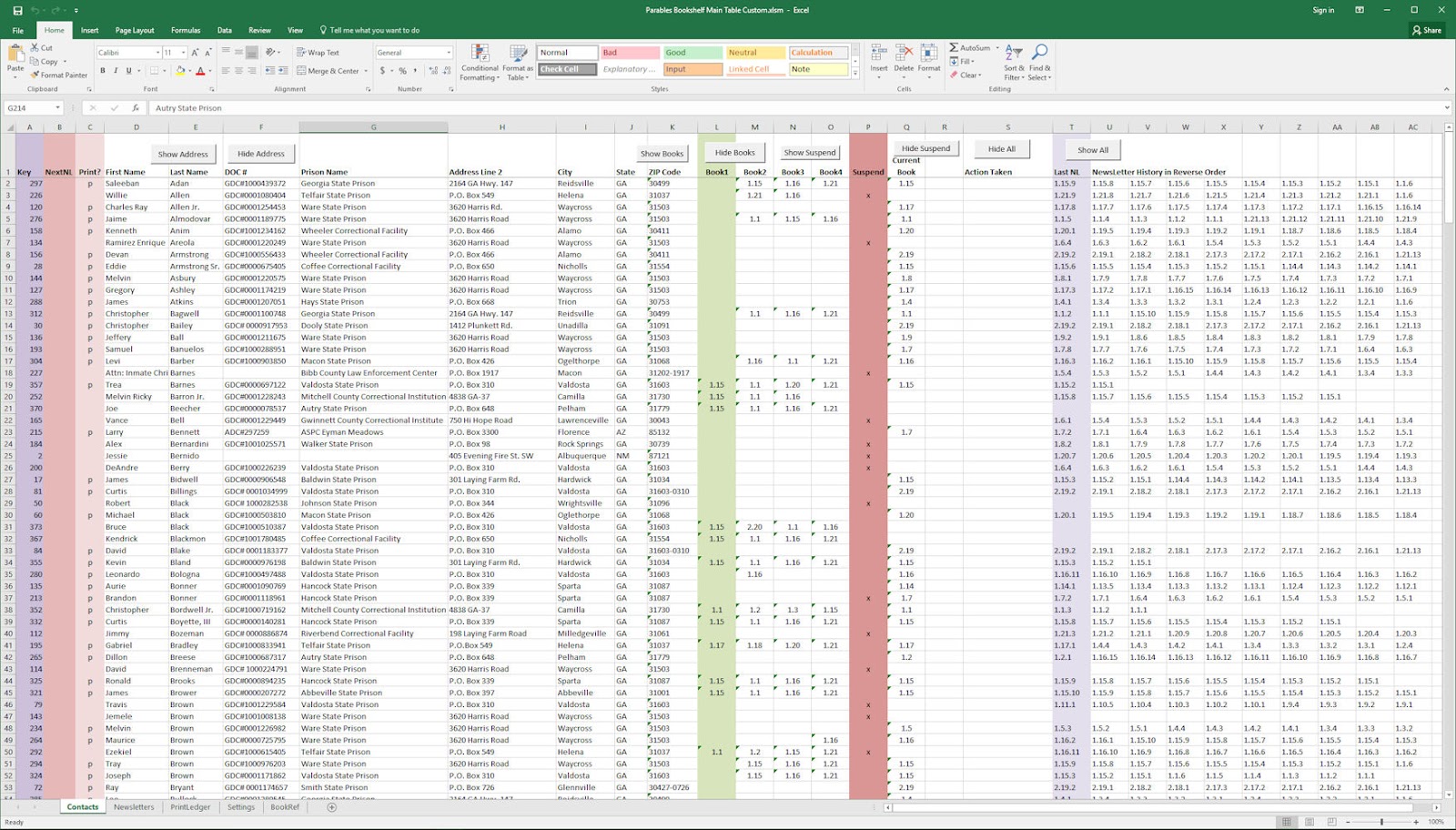Click the Show Books button

662,152
